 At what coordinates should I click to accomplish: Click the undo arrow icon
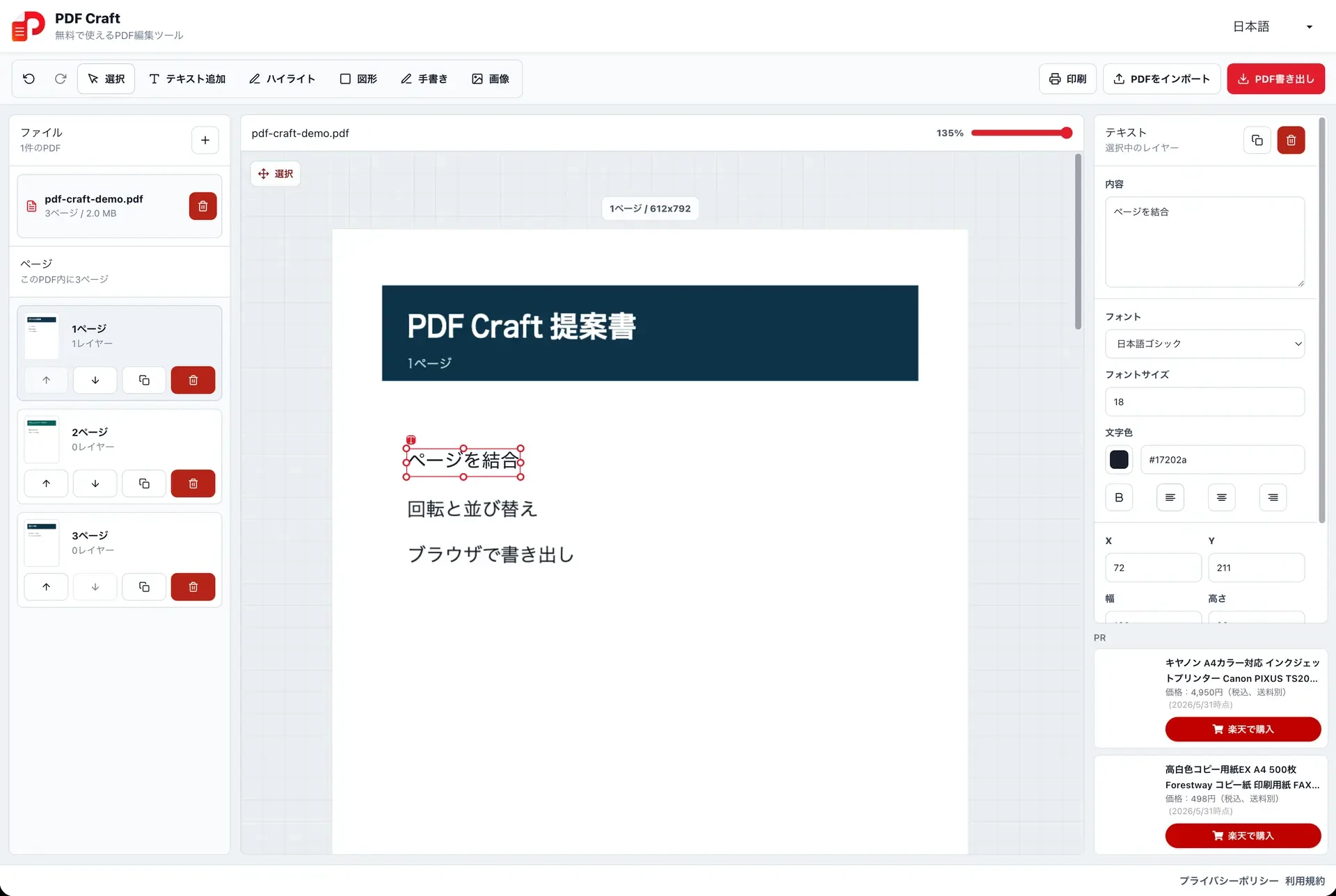29,79
